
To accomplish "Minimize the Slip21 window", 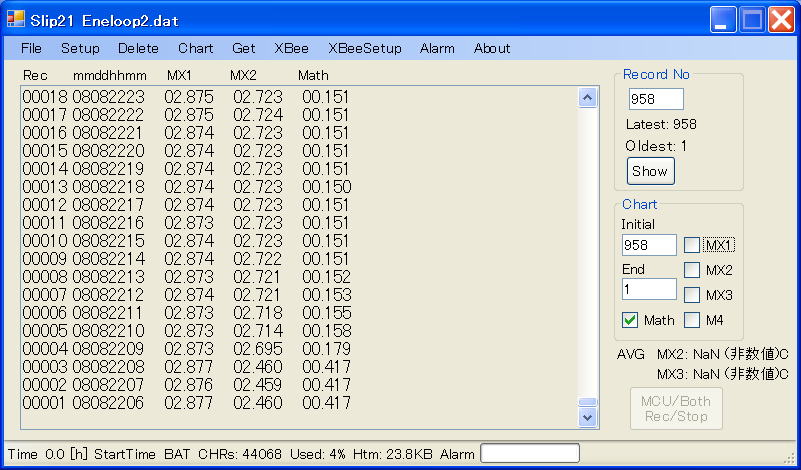I will pyautogui.click(x=723, y=20).
